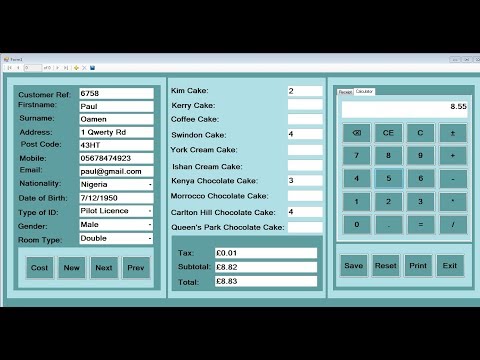Click the calculator decimal point key
This screenshot has width=480, height=360.
pyautogui.click(x=388, y=225)
